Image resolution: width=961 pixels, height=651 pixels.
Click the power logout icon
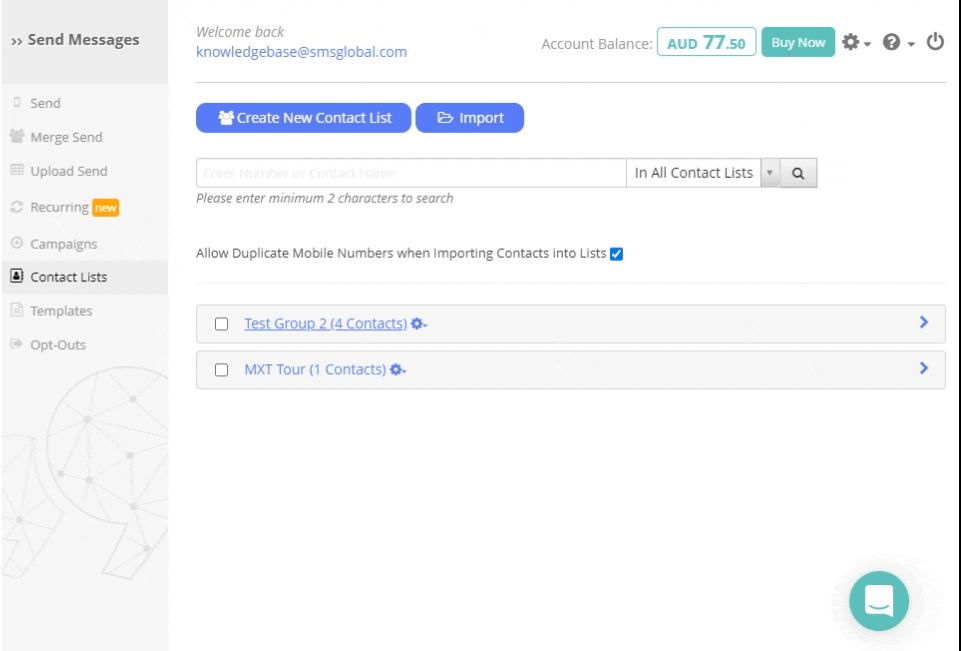coord(935,42)
